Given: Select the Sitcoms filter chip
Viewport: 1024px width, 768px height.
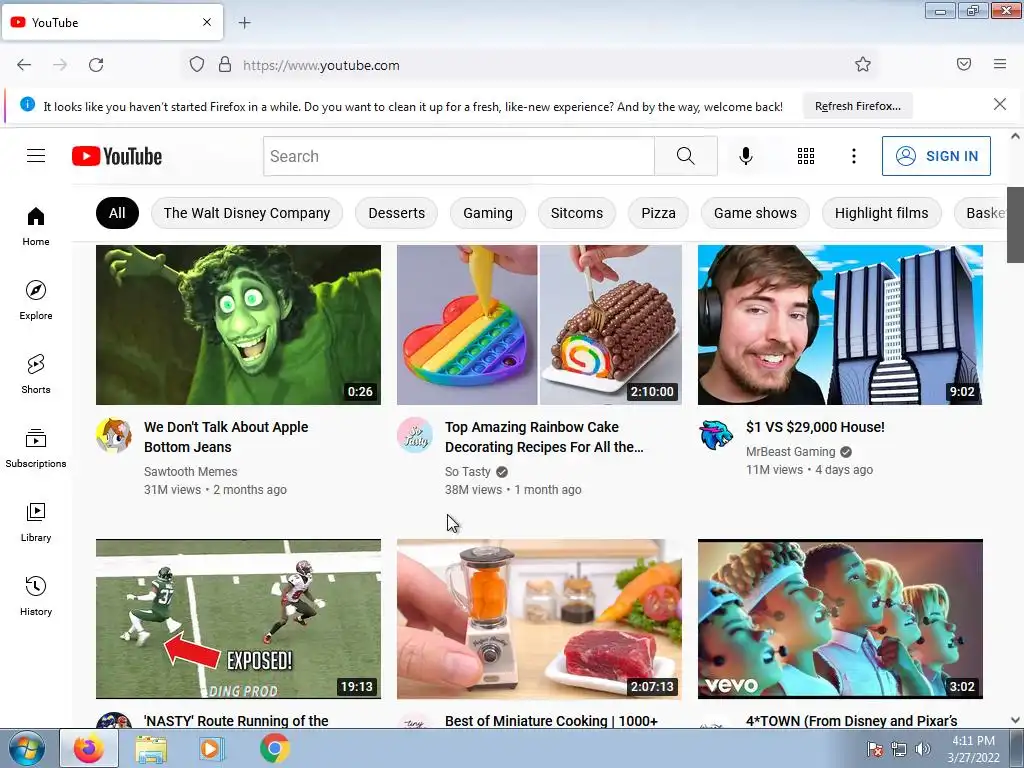Looking at the screenshot, I should point(577,213).
